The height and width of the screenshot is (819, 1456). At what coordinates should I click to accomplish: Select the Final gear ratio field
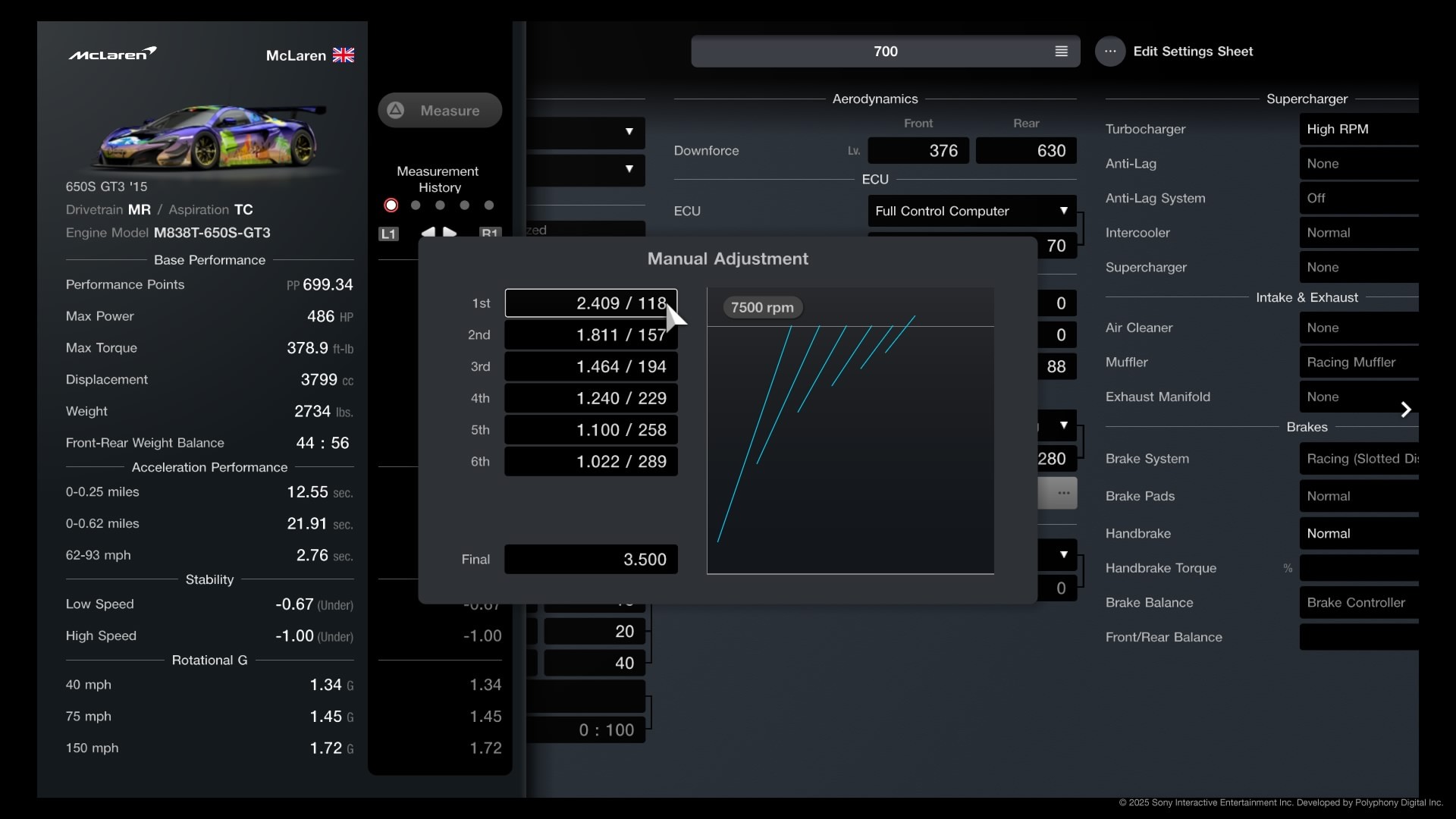(x=591, y=560)
